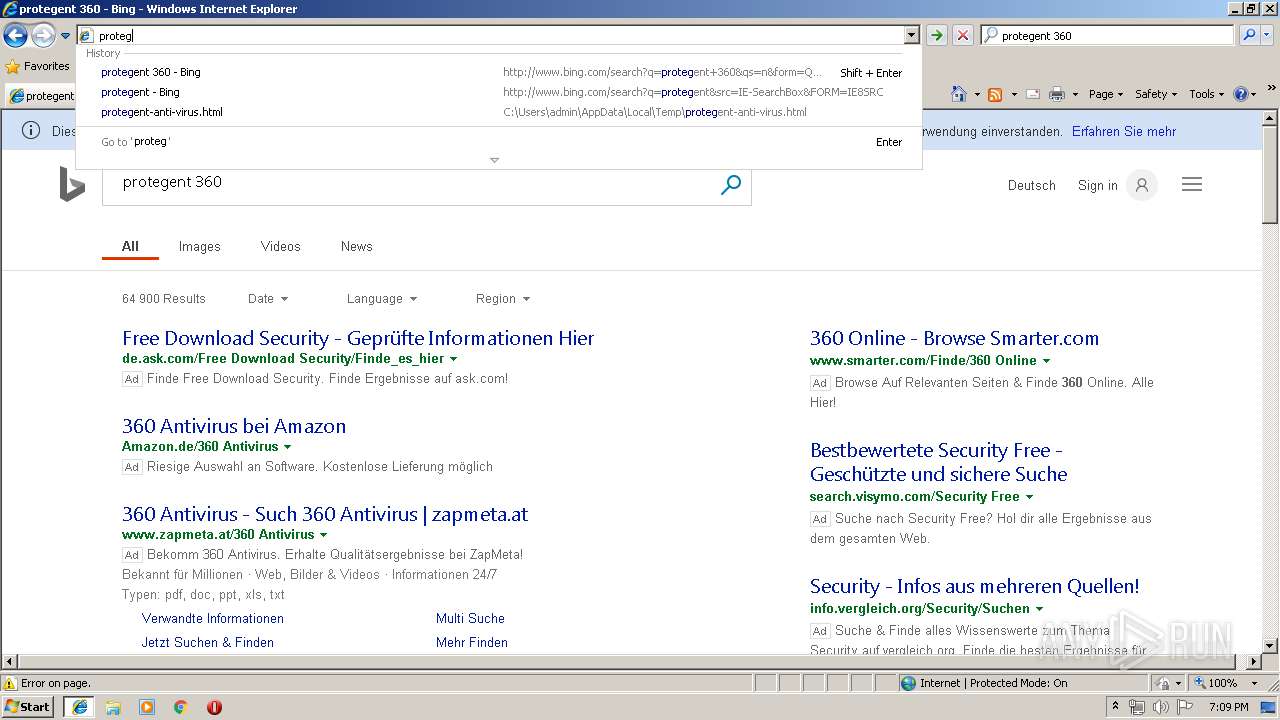
Task: Click the Read Mail envelope icon
Action: click(x=1032, y=94)
